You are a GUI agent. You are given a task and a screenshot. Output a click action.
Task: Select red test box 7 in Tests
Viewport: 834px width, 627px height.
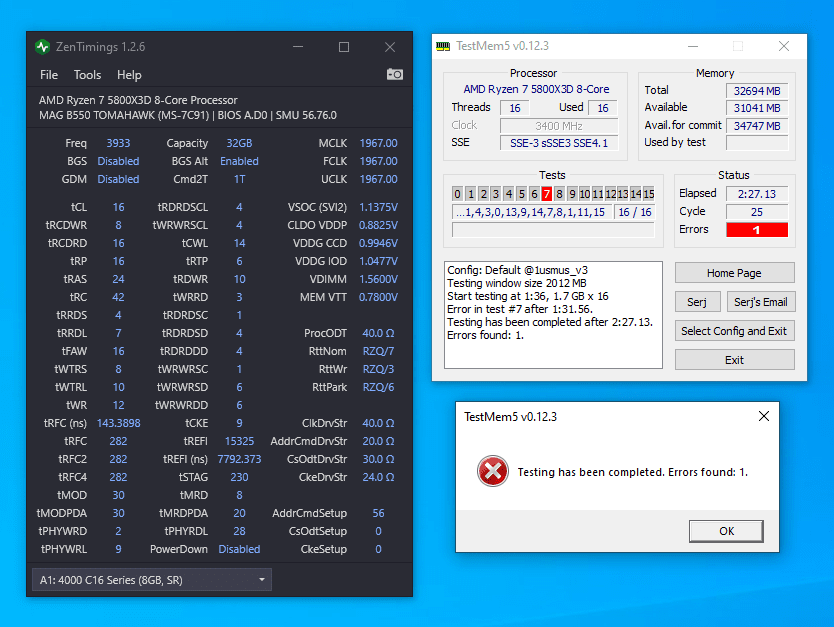[x=546, y=194]
